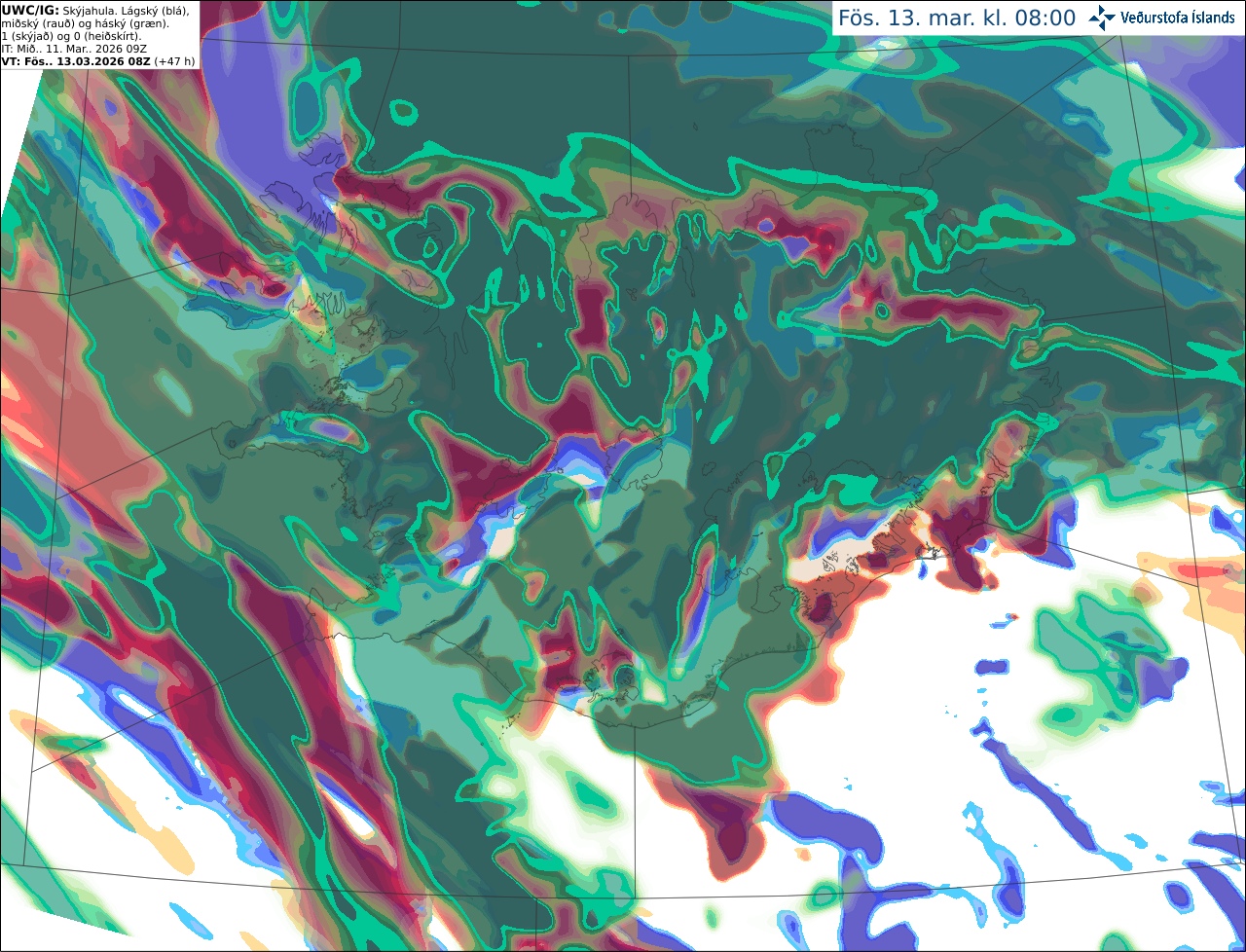Click the 'UWC/IG: Skýjahula. Lágský (blá),' legend line

[95, 11]
